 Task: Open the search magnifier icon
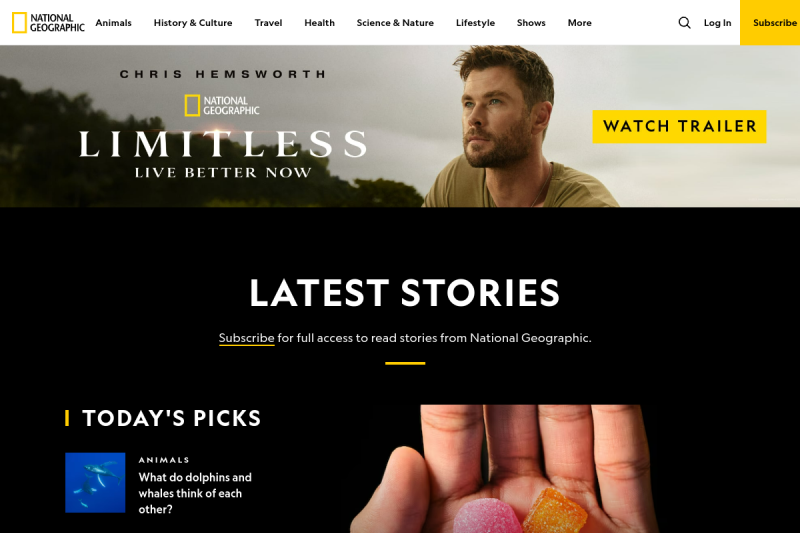pyautogui.click(x=684, y=22)
